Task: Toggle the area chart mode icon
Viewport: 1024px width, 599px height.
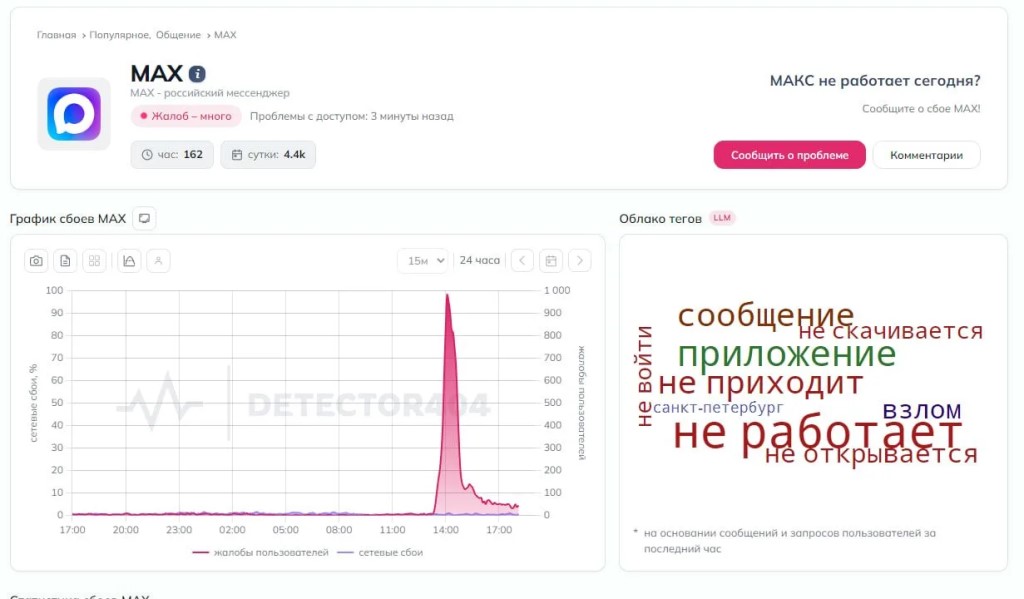Action: [129, 261]
